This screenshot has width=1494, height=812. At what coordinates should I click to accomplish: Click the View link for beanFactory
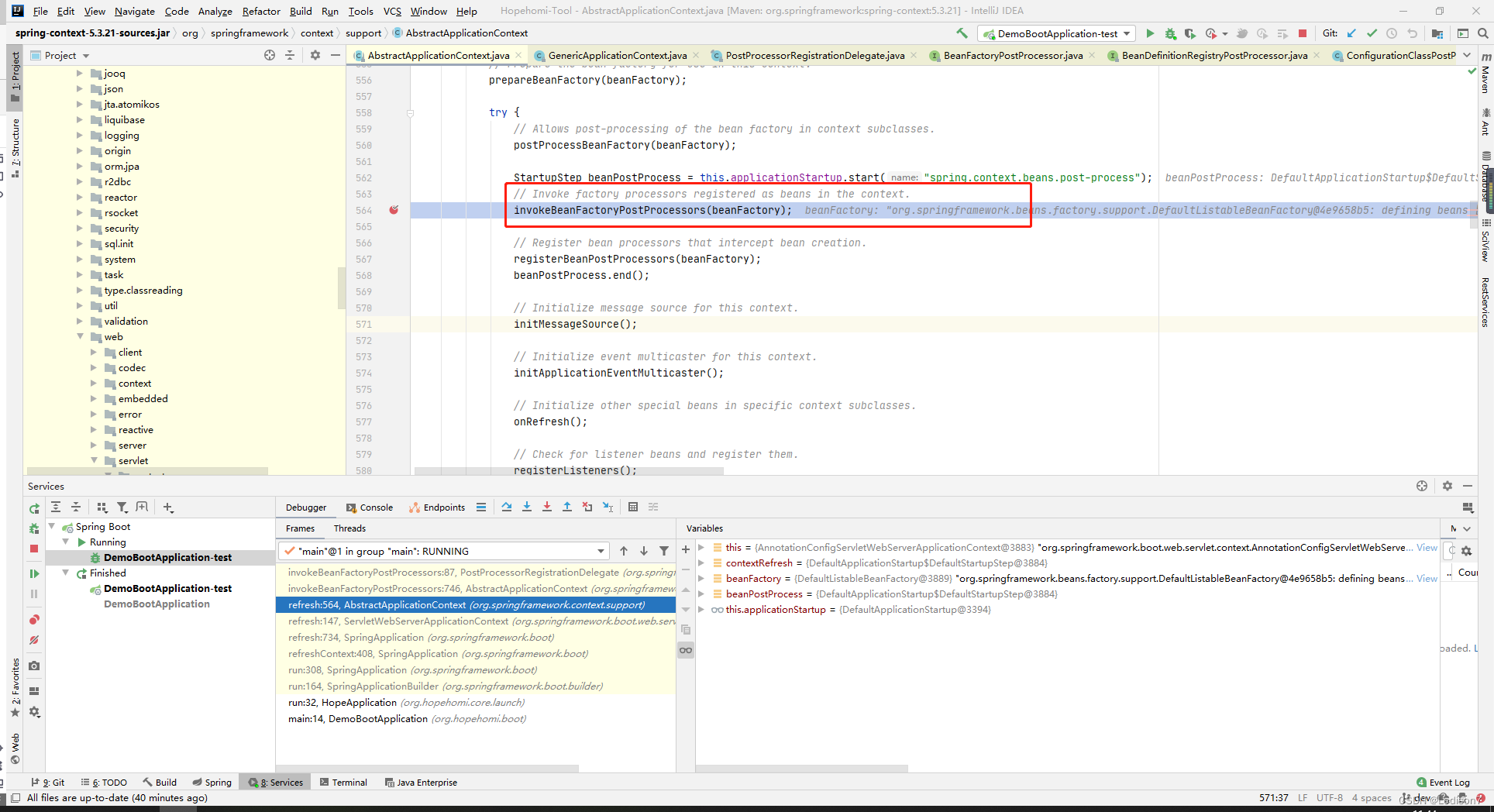1427,579
